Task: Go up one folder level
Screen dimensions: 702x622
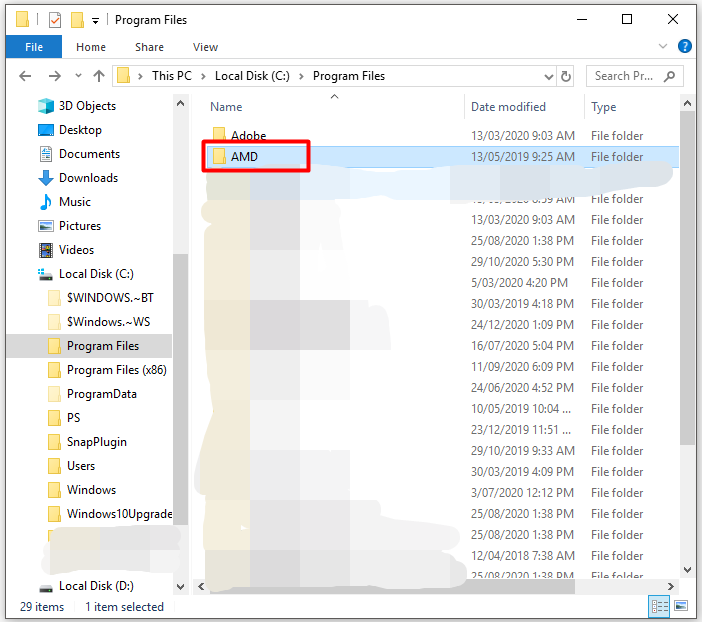Action: 99,76
